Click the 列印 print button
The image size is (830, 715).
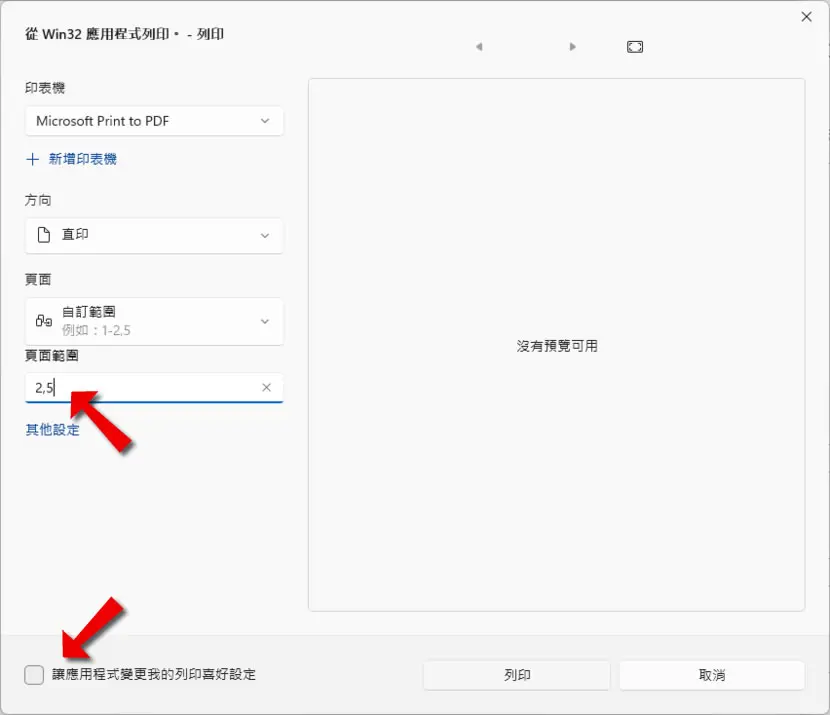coord(517,675)
